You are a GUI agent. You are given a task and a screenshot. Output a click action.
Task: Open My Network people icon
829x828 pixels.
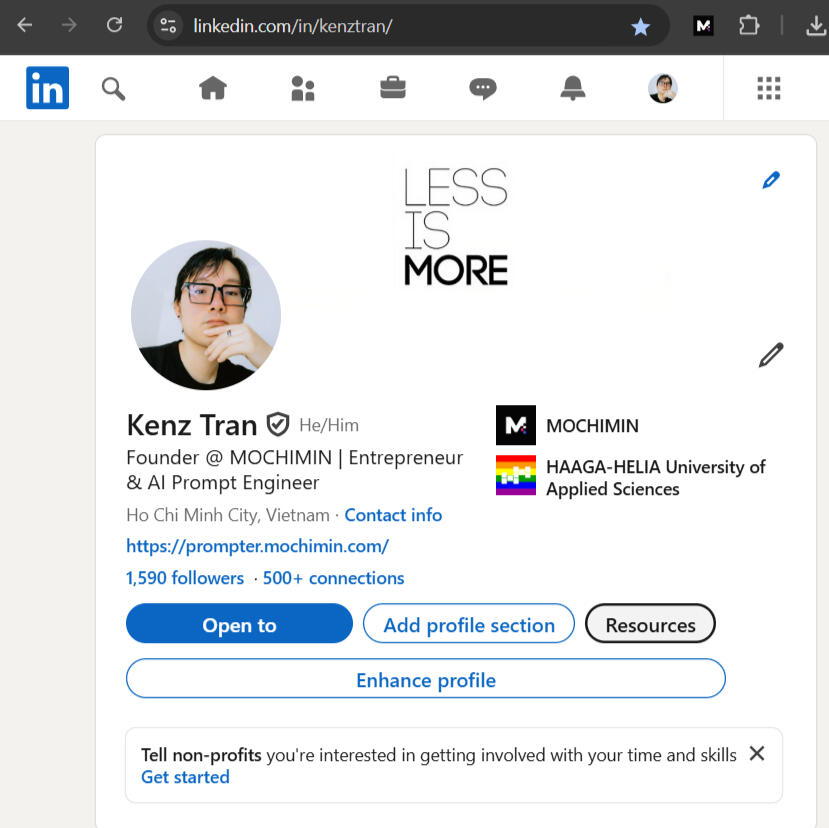[302, 89]
